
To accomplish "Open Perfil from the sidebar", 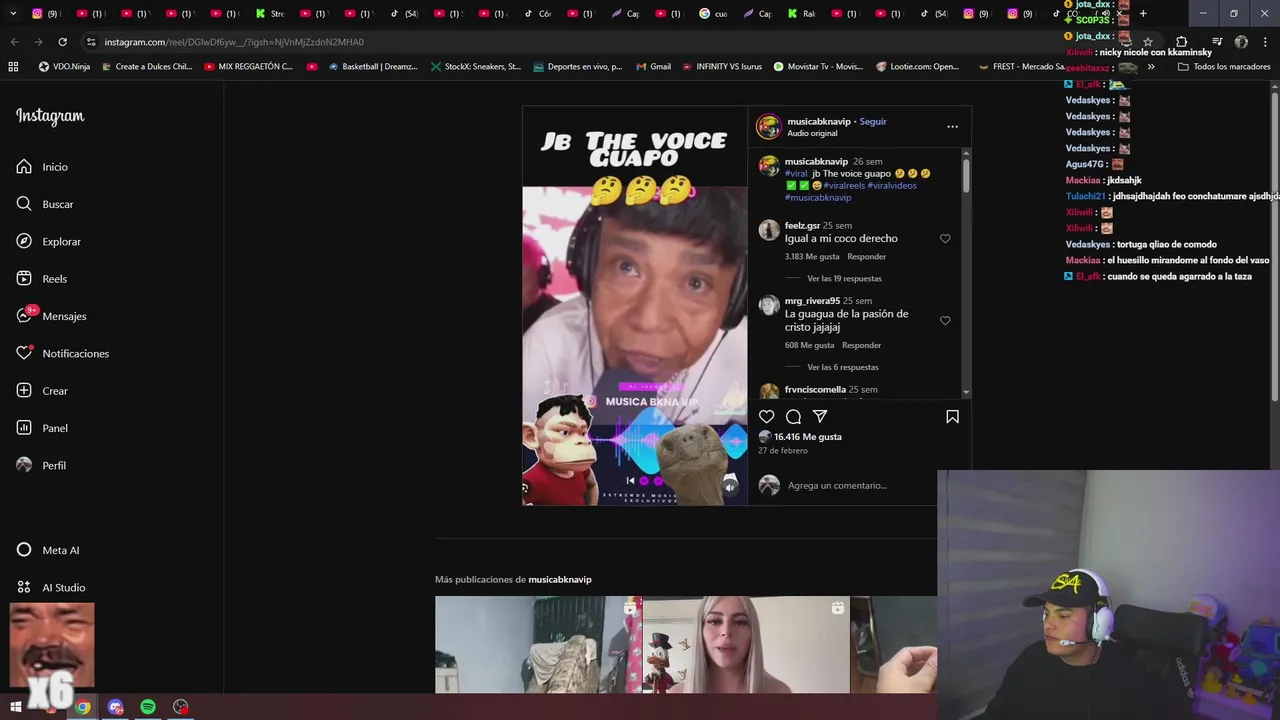I will coord(41,465).
